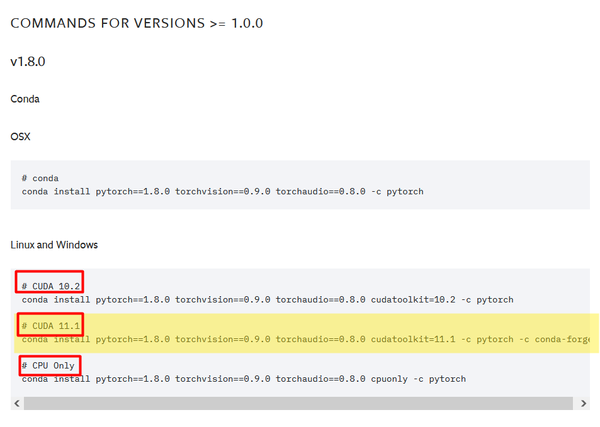Click the Conda subheading
This screenshot has width=600, height=427.
pyautogui.click(x=25, y=99)
